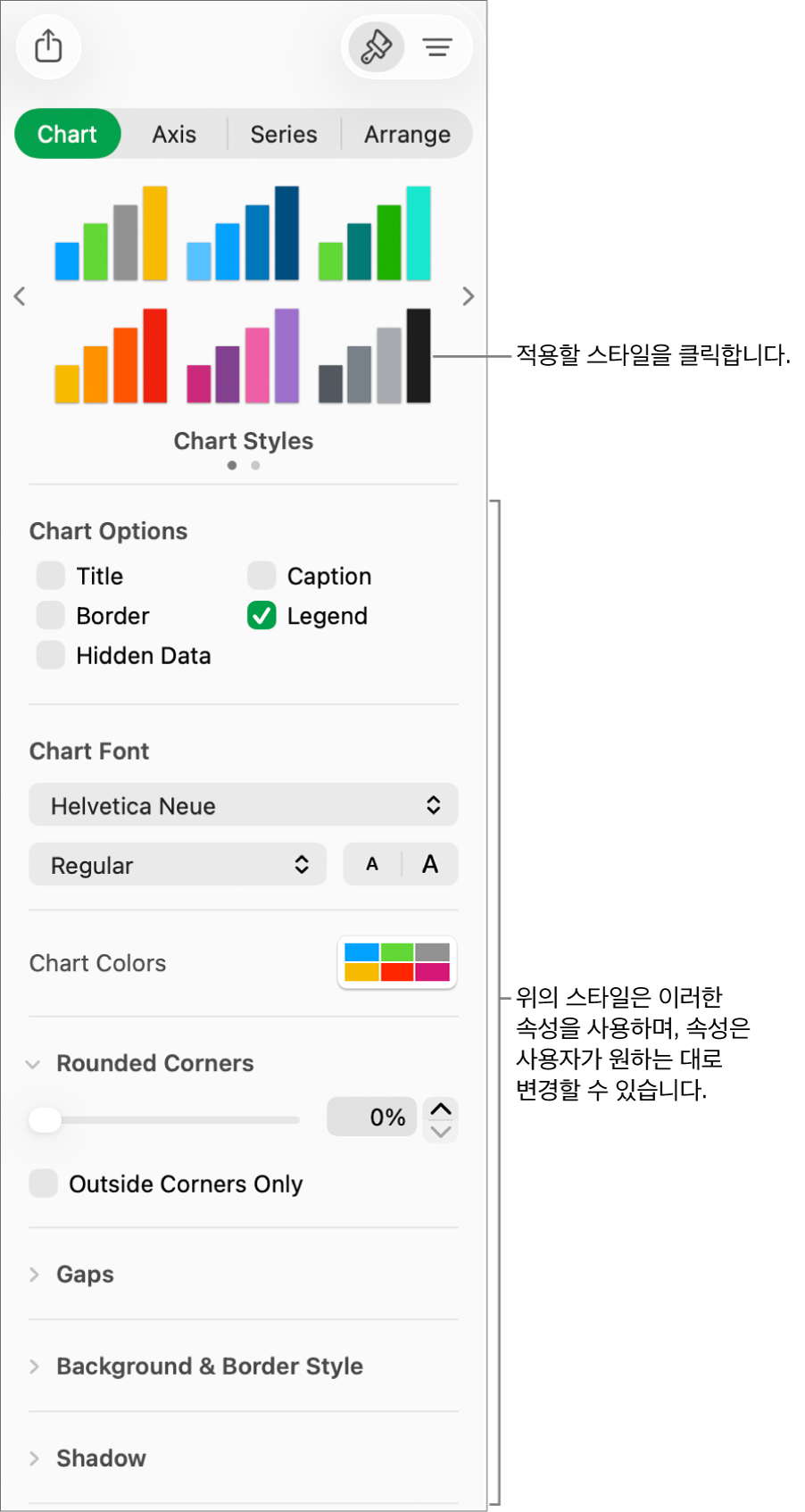Switch to the Series tab
Viewport: 805px width, 1512px height.
point(284,134)
